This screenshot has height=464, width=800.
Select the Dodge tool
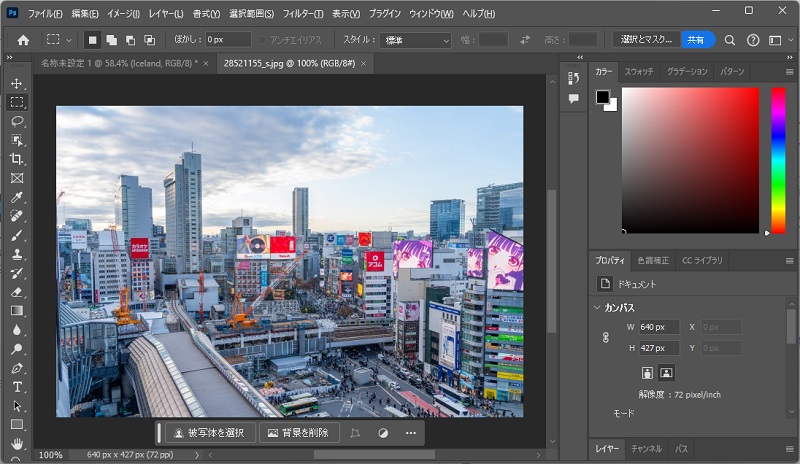[x=17, y=349]
